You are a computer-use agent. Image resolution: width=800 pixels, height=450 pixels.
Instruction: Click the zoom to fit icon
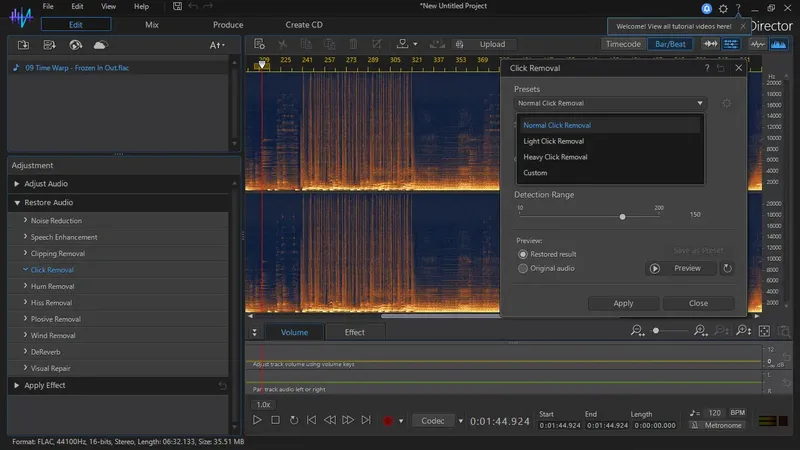tap(764, 331)
